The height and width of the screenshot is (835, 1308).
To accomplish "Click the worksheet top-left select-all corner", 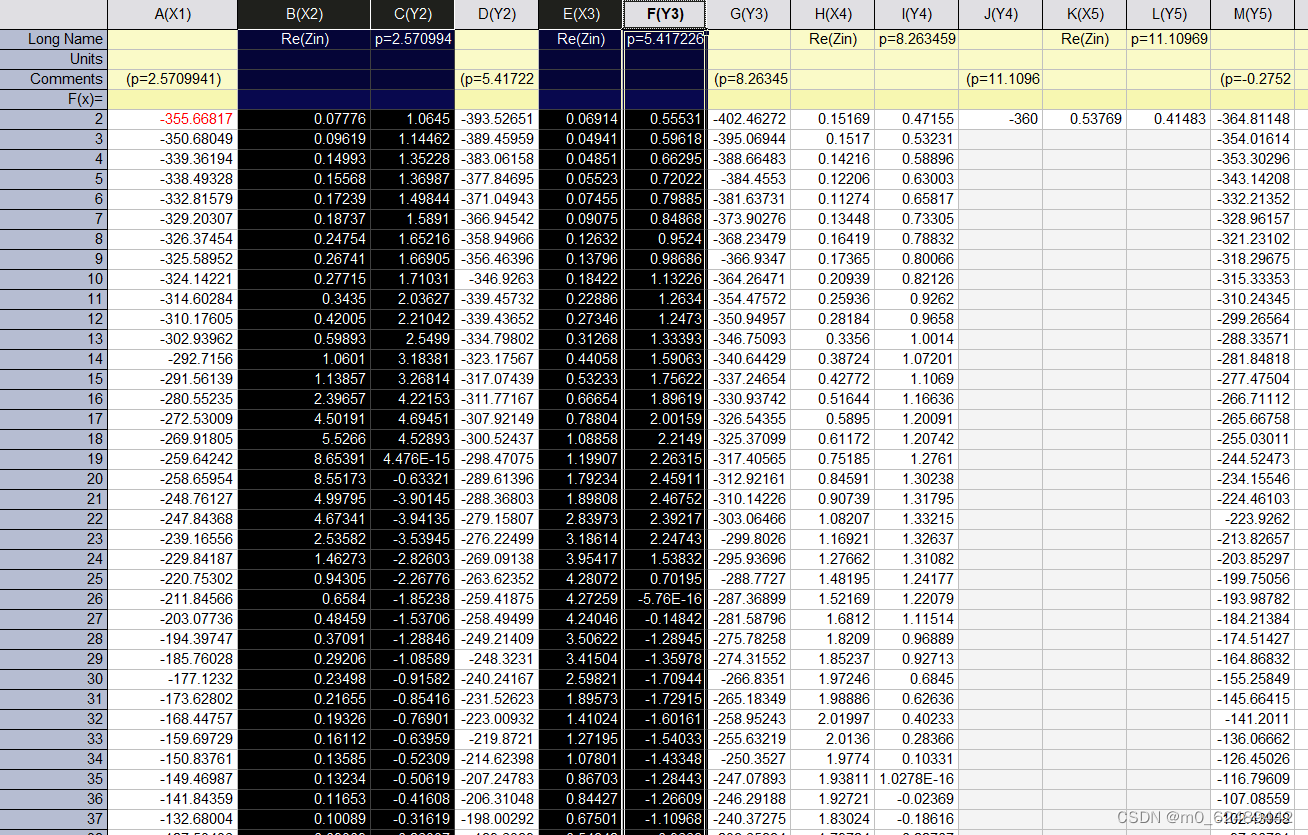I will (x=54, y=14).
